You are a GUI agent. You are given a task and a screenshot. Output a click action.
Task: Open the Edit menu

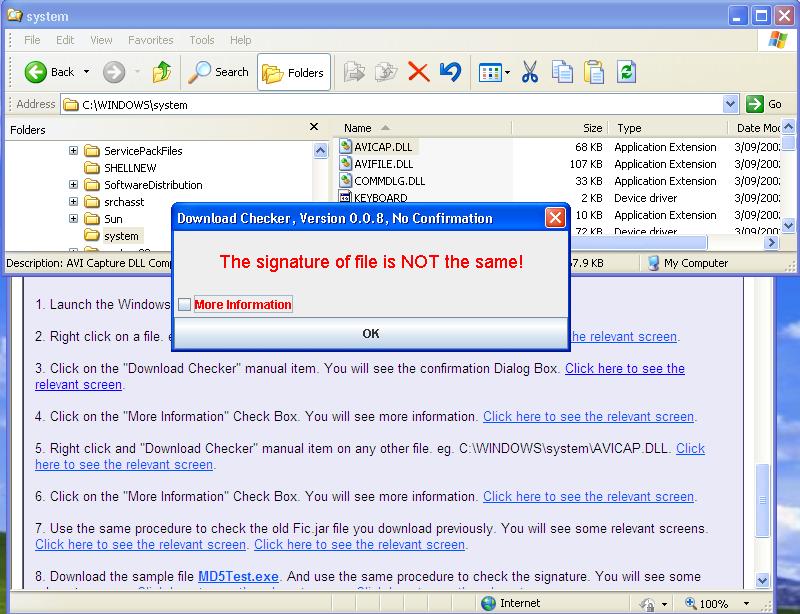[x=65, y=40]
